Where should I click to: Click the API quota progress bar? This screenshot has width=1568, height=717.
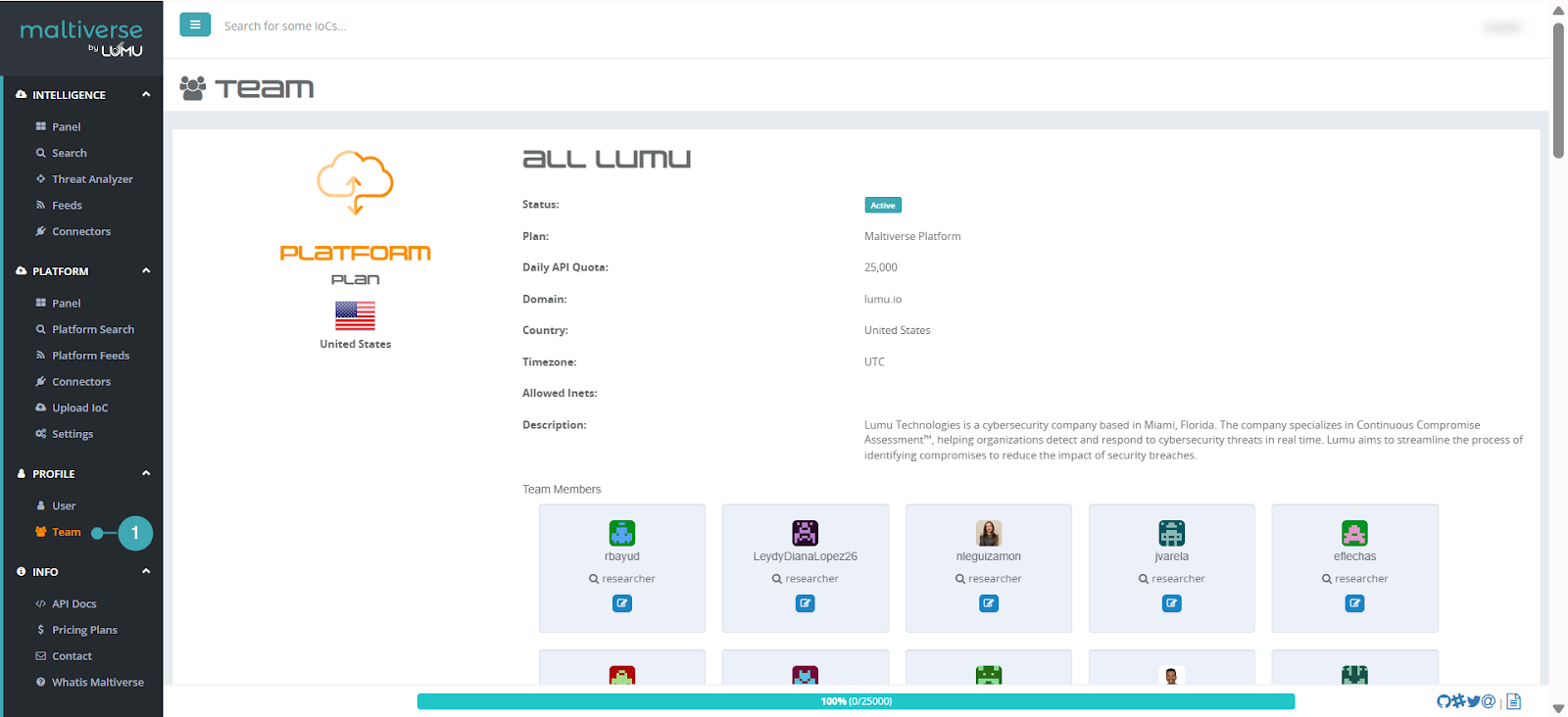click(x=856, y=701)
